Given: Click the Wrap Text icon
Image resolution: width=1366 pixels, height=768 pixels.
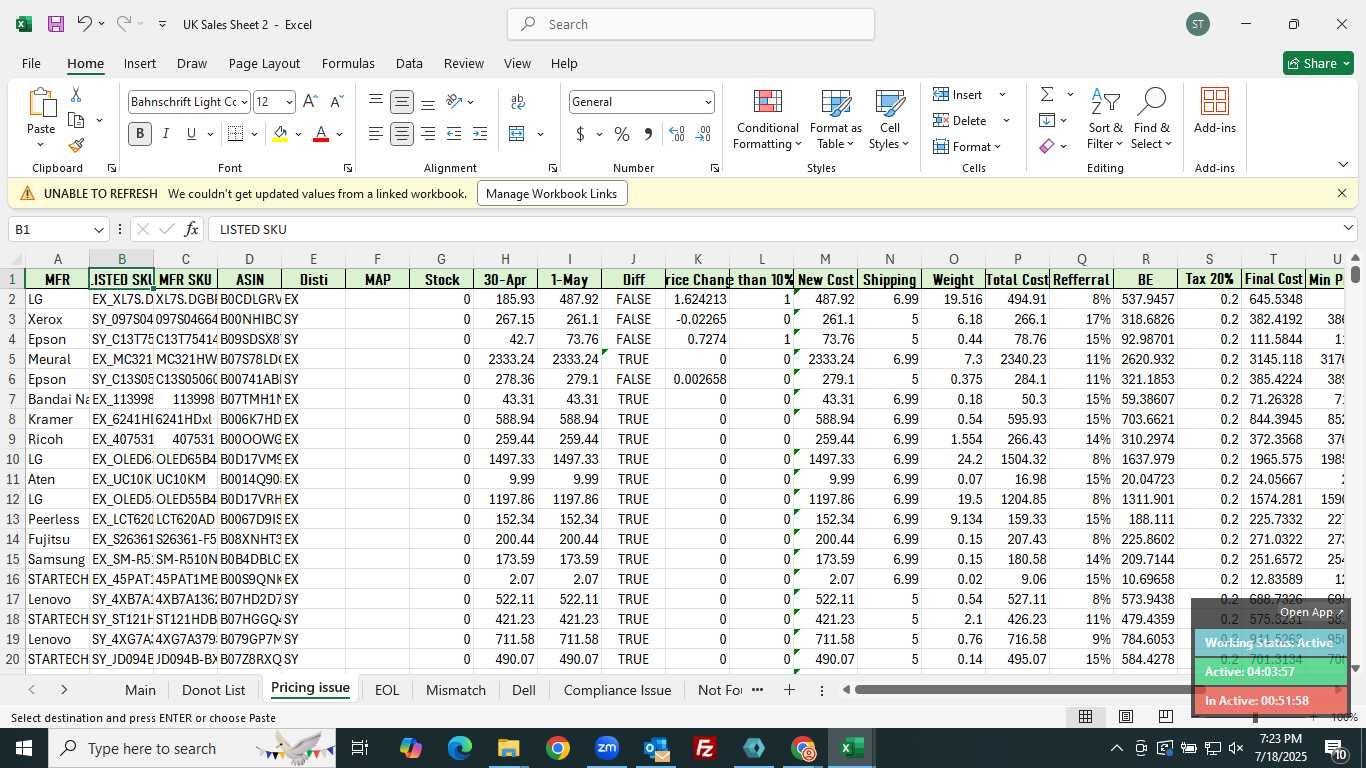Looking at the screenshot, I should pyautogui.click(x=518, y=102).
